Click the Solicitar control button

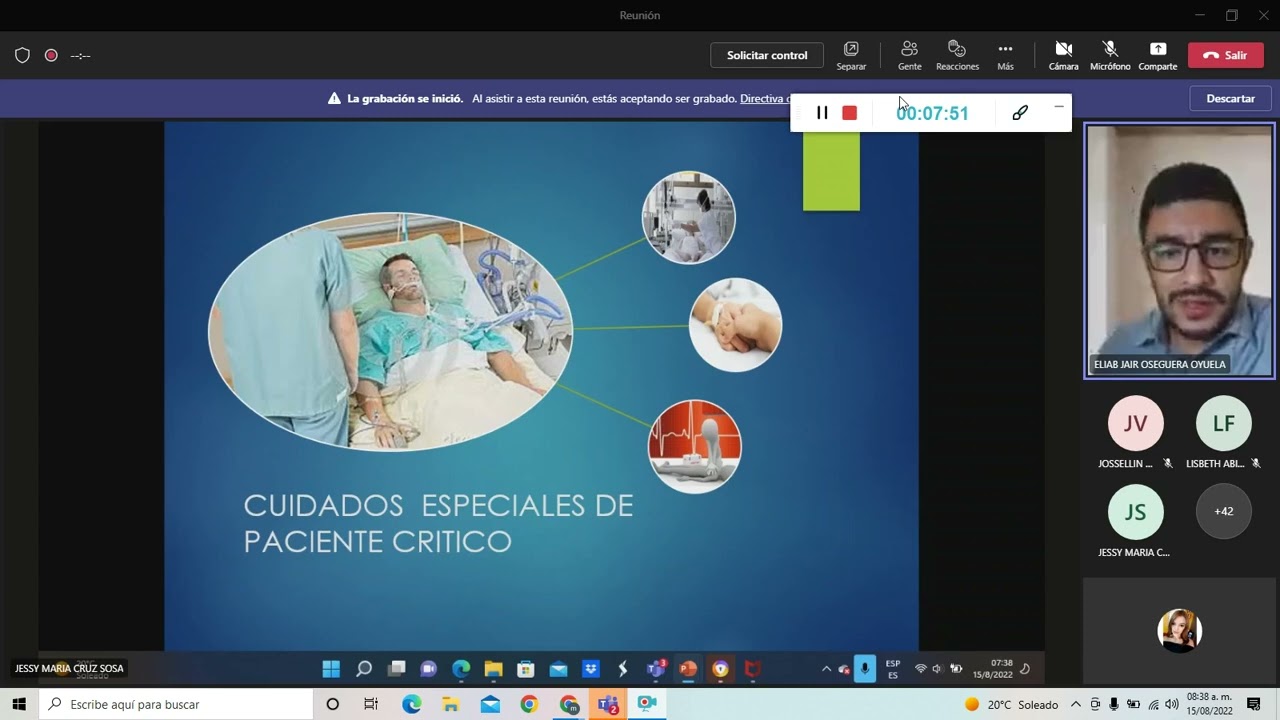click(767, 55)
